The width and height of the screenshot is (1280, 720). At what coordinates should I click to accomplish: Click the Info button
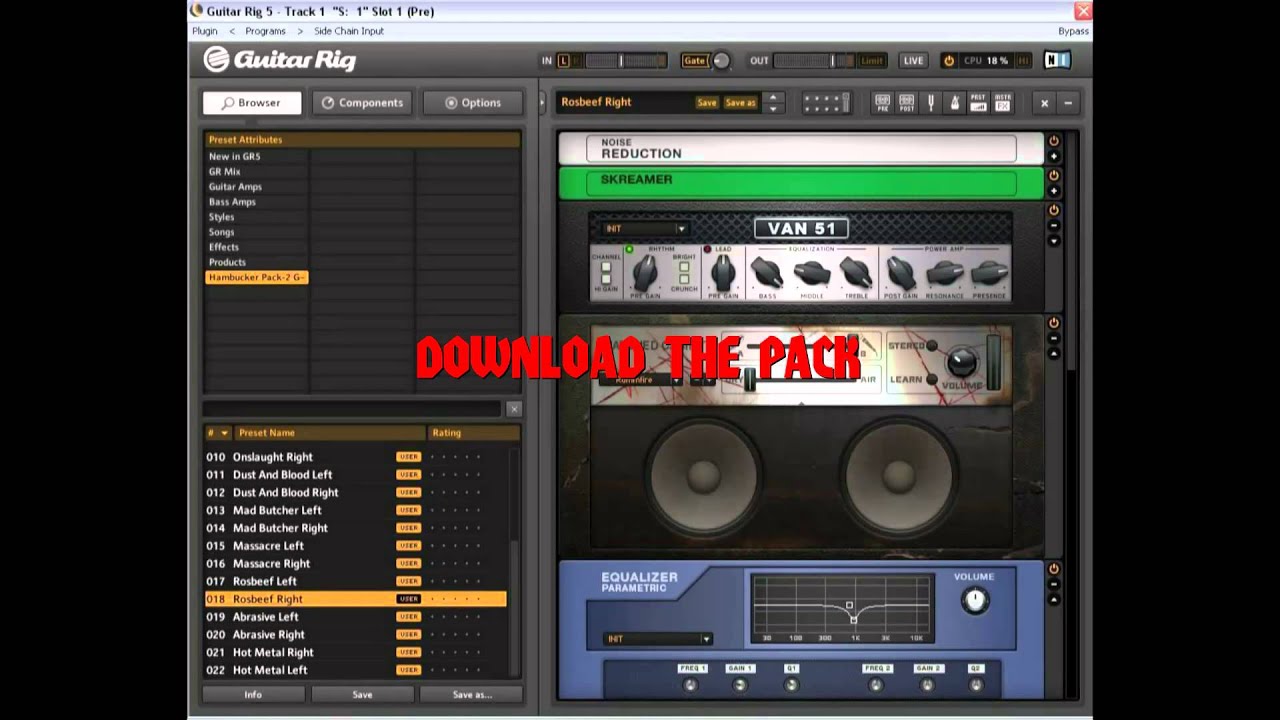[x=253, y=694]
